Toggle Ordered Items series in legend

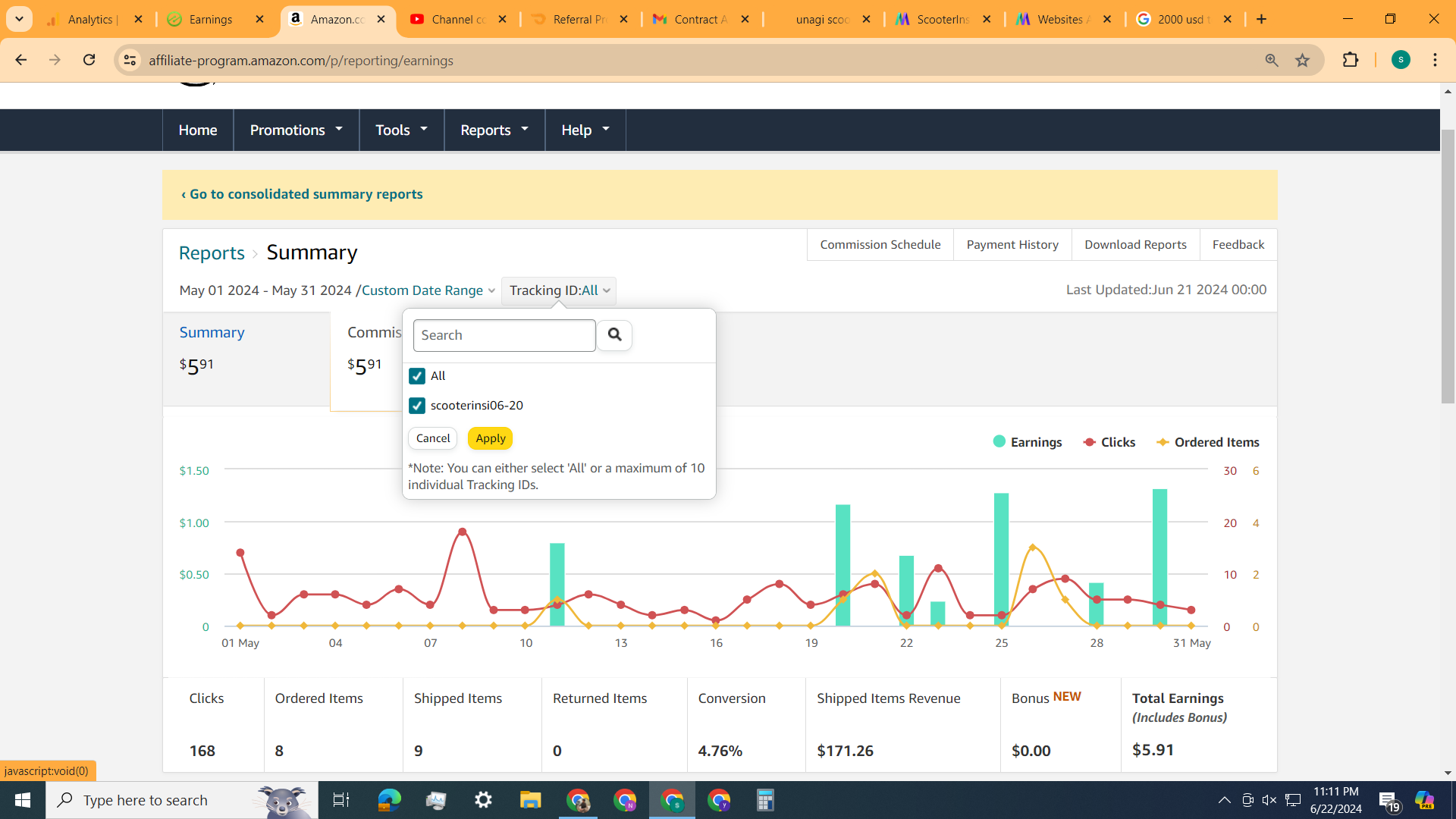(1207, 442)
